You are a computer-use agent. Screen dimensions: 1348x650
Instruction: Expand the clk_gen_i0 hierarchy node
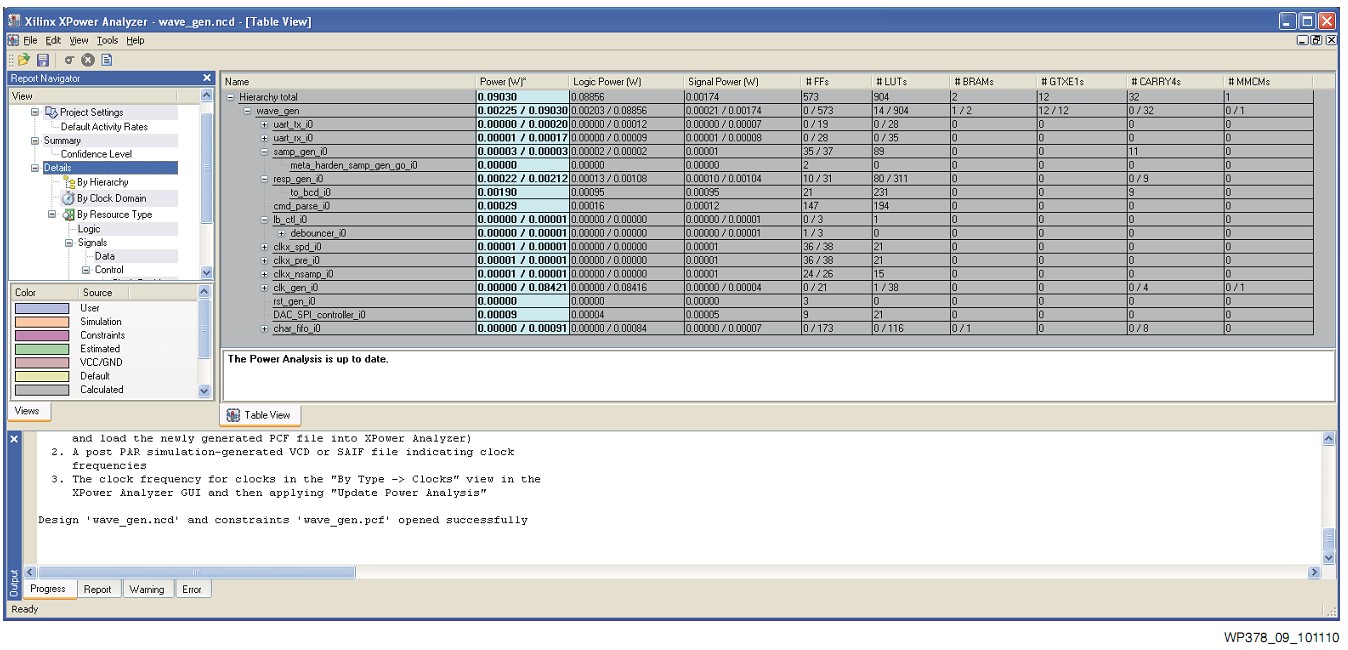coord(264,287)
